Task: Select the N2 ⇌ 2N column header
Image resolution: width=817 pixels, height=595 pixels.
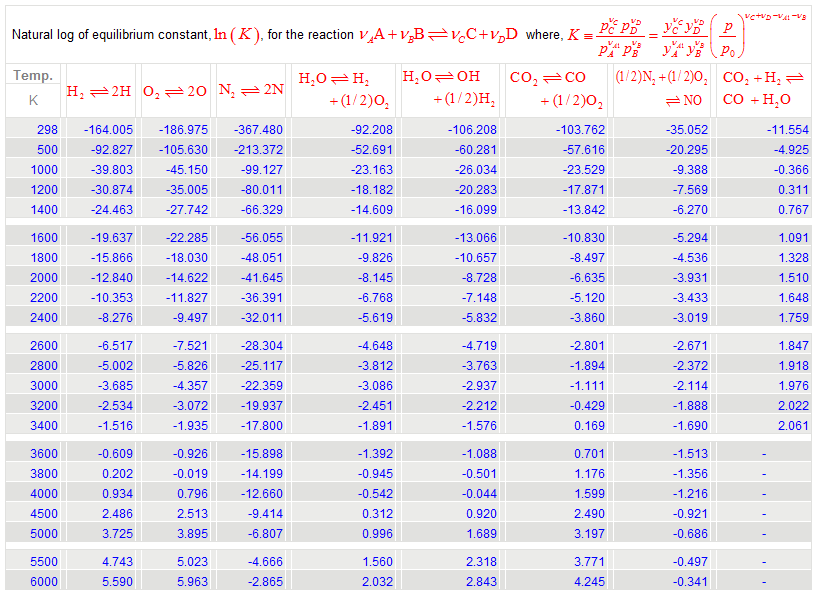Action: [251, 90]
